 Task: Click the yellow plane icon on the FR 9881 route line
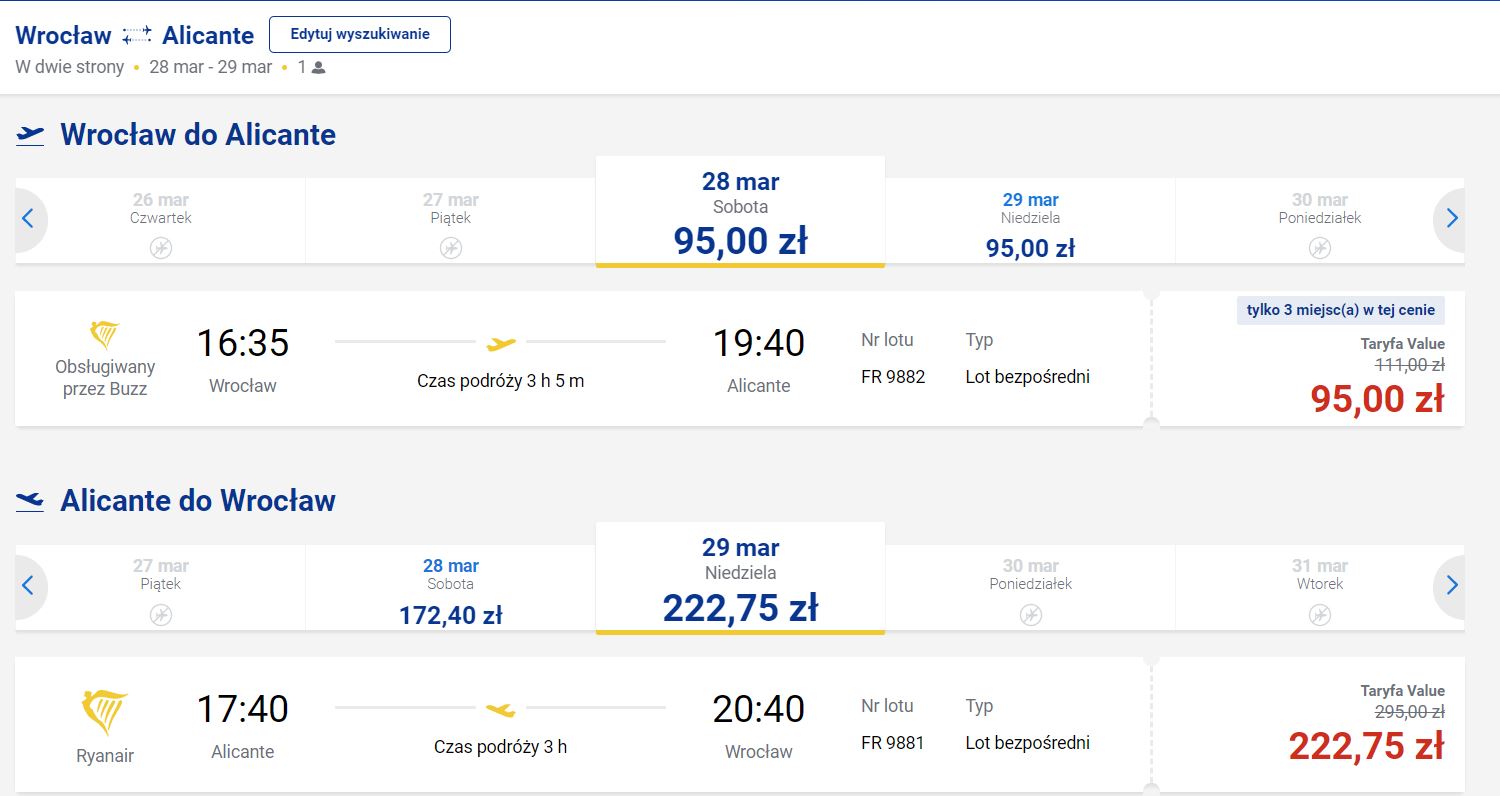click(501, 709)
